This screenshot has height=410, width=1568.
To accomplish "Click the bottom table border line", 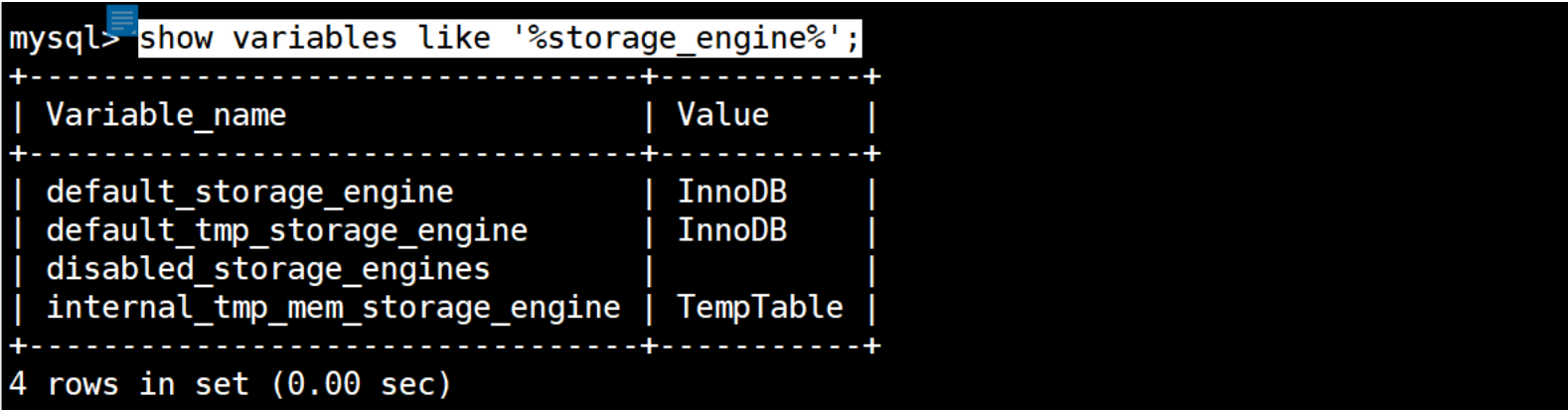I will pyautogui.click(x=445, y=346).
